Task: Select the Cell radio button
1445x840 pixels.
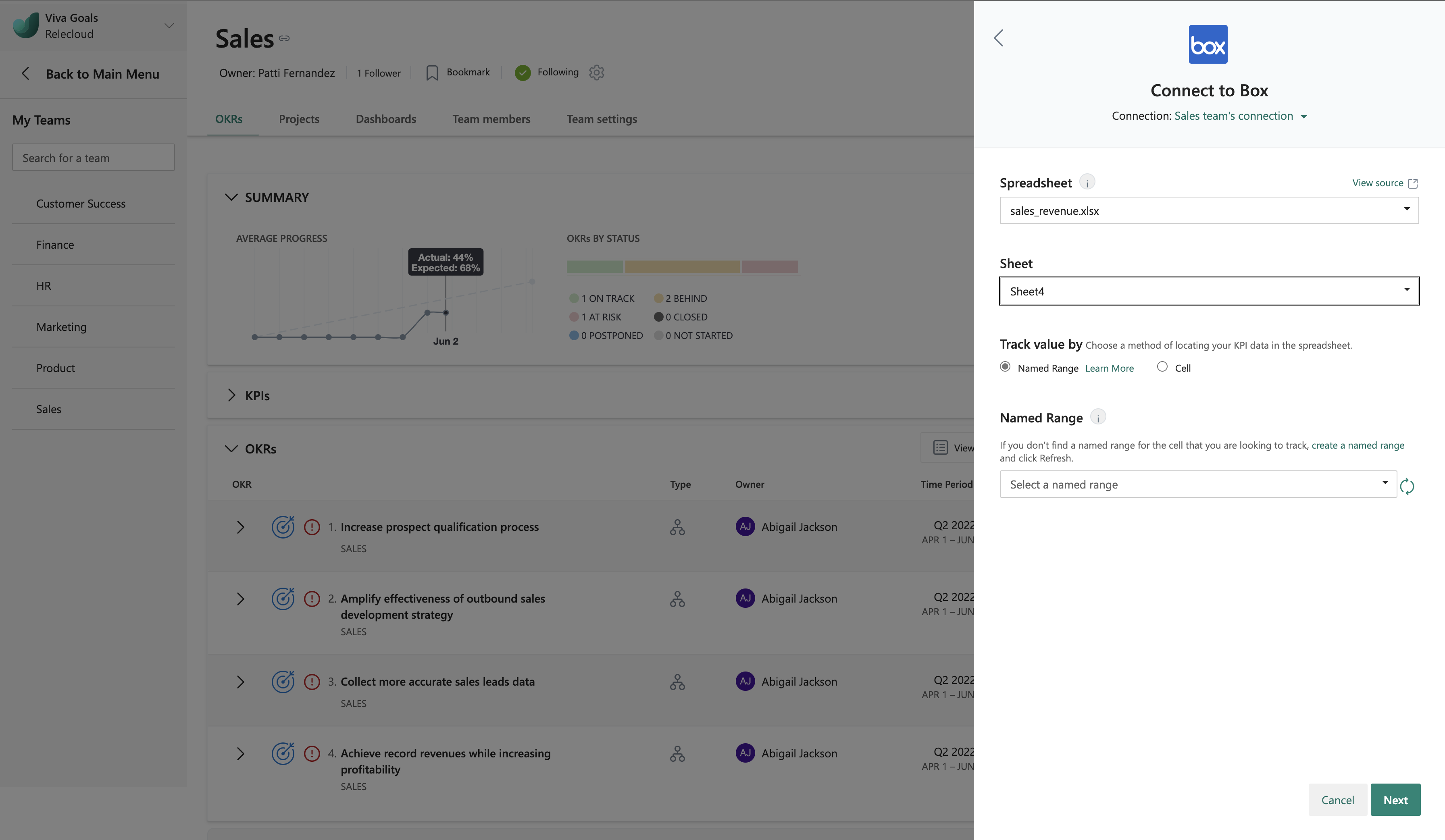Action: point(1162,367)
